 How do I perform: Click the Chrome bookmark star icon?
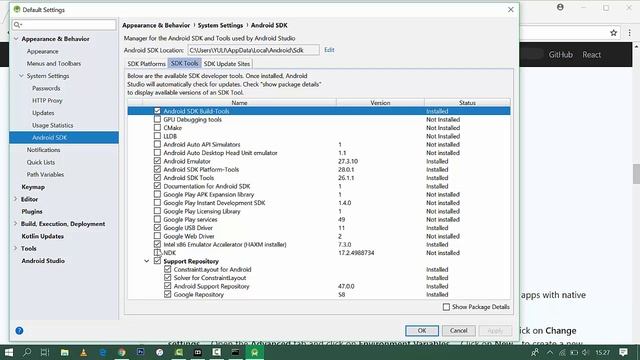(613, 33)
